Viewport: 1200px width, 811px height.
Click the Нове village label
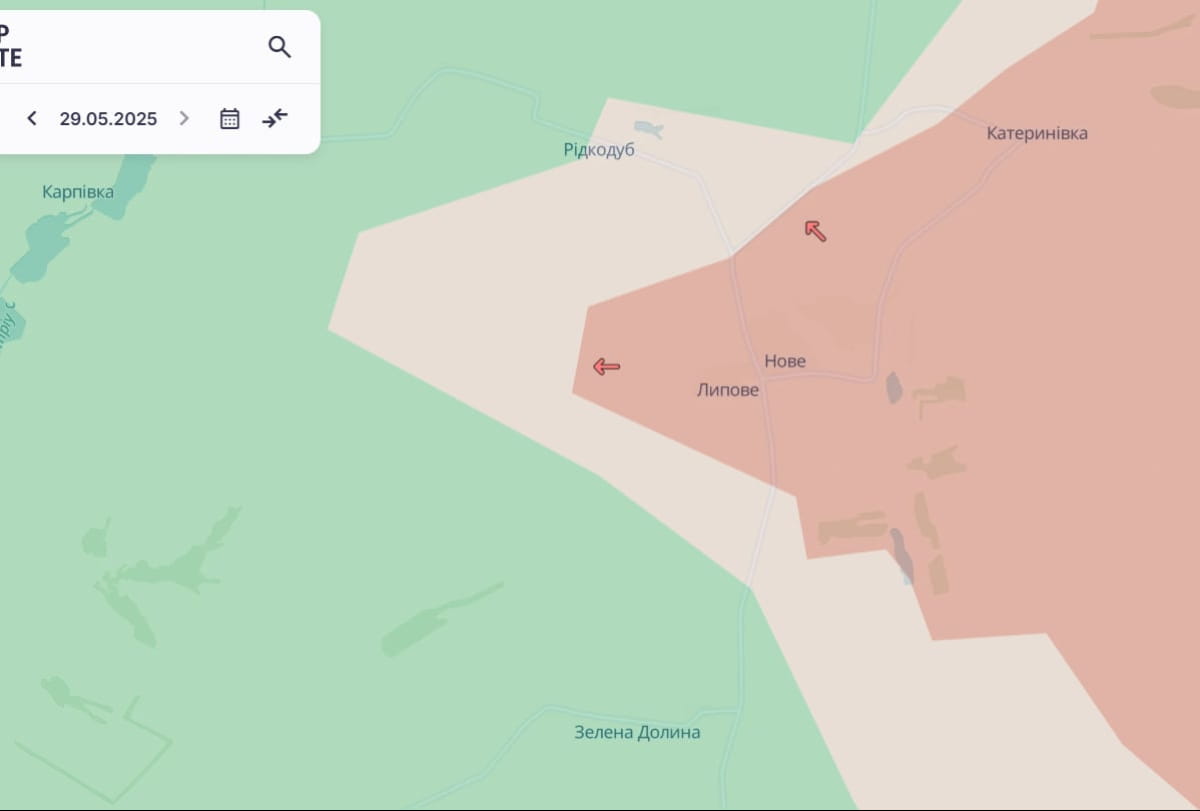tap(785, 361)
